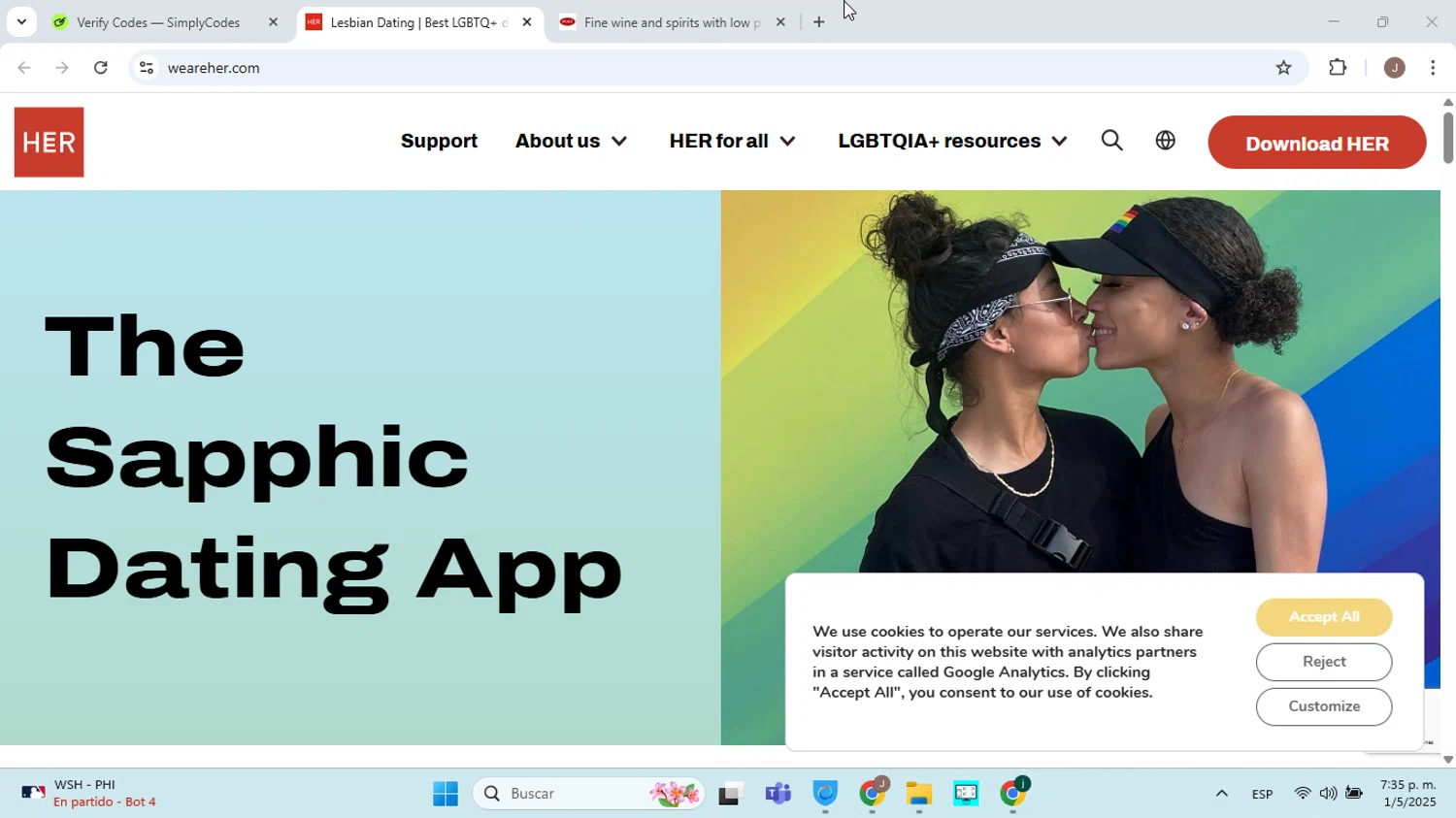Select the Lesbian Dating tab

click(x=418, y=21)
